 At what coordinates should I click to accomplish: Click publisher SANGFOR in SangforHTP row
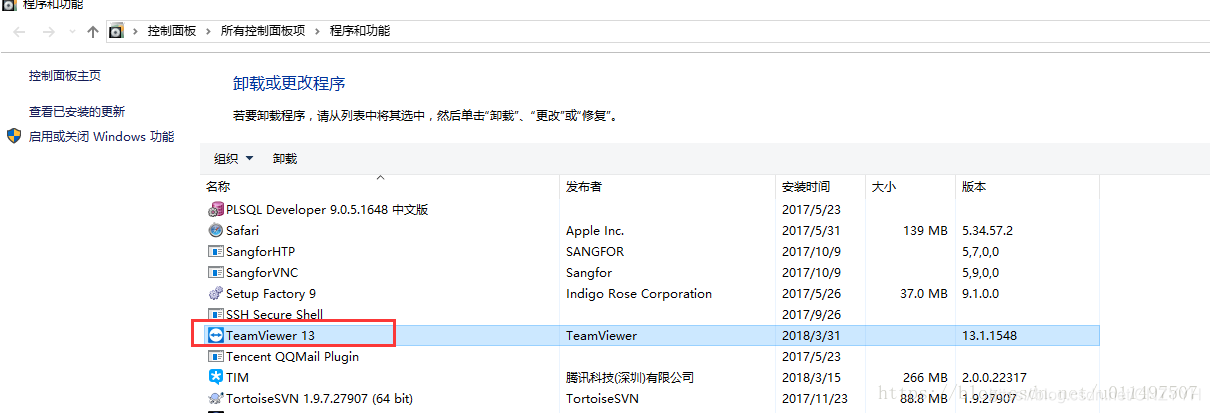coord(595,252)
